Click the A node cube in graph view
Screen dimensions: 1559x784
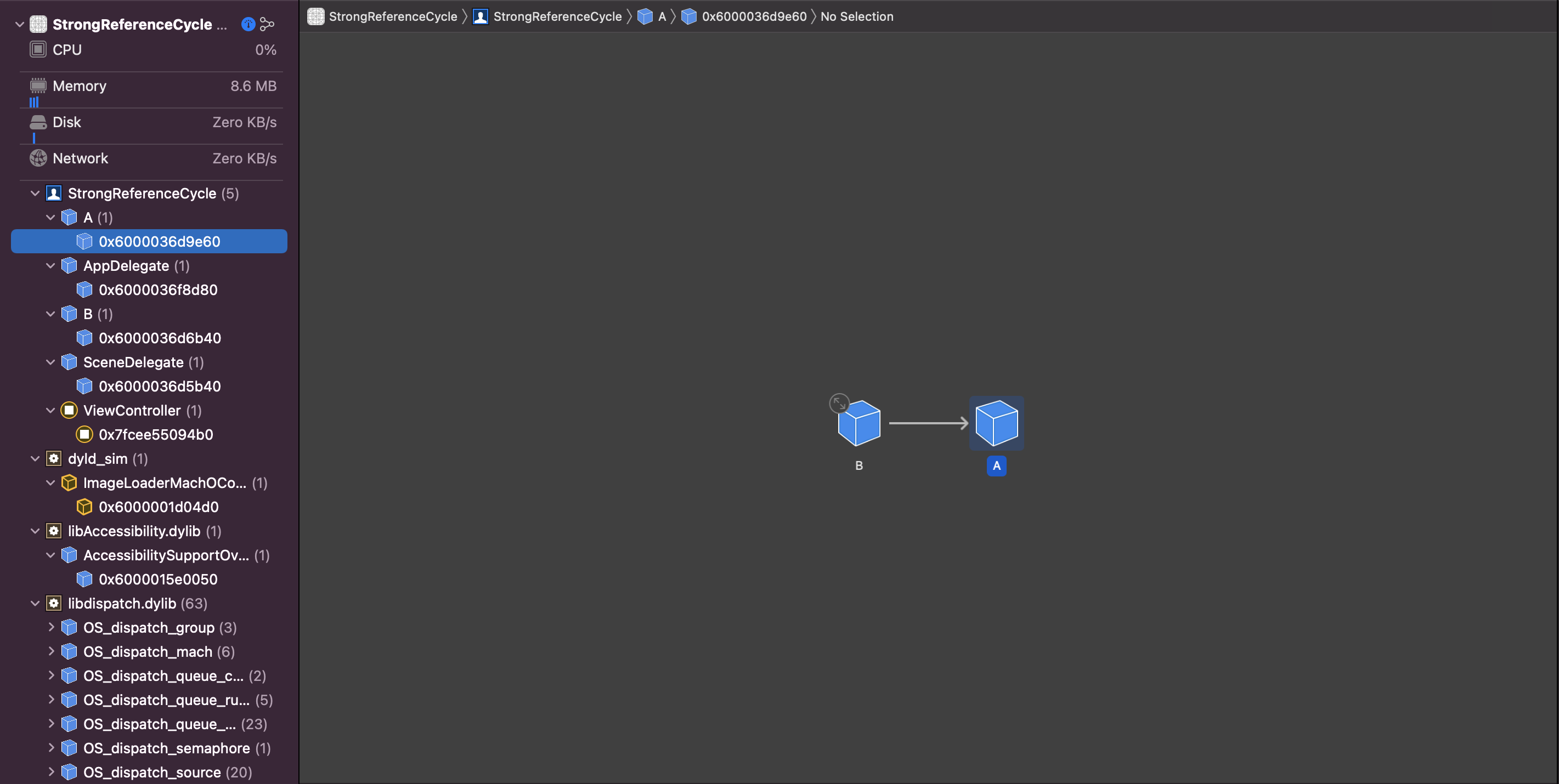[996, 422]
